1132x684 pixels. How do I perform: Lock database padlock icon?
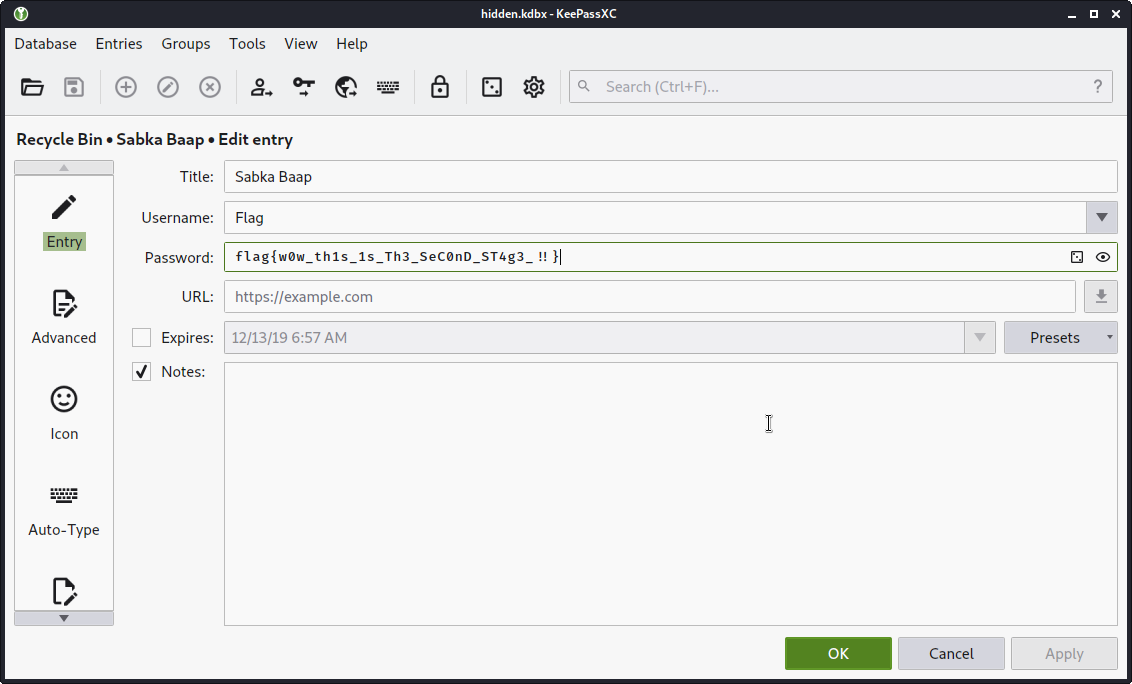440,87
